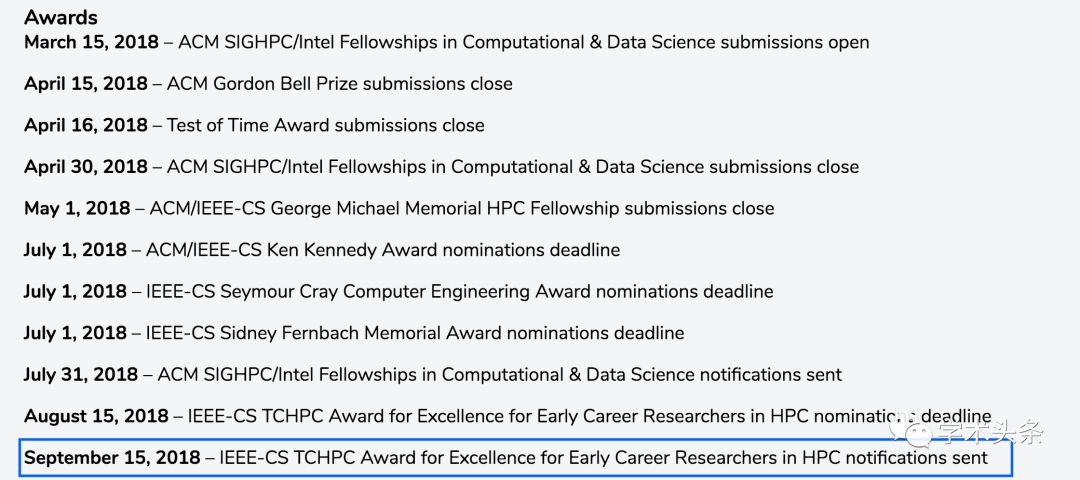Click the Ken Kennedy Award nominations deadline
Image resolution: width=1080 pixels, height=480 pixels.
click(322, 249)
